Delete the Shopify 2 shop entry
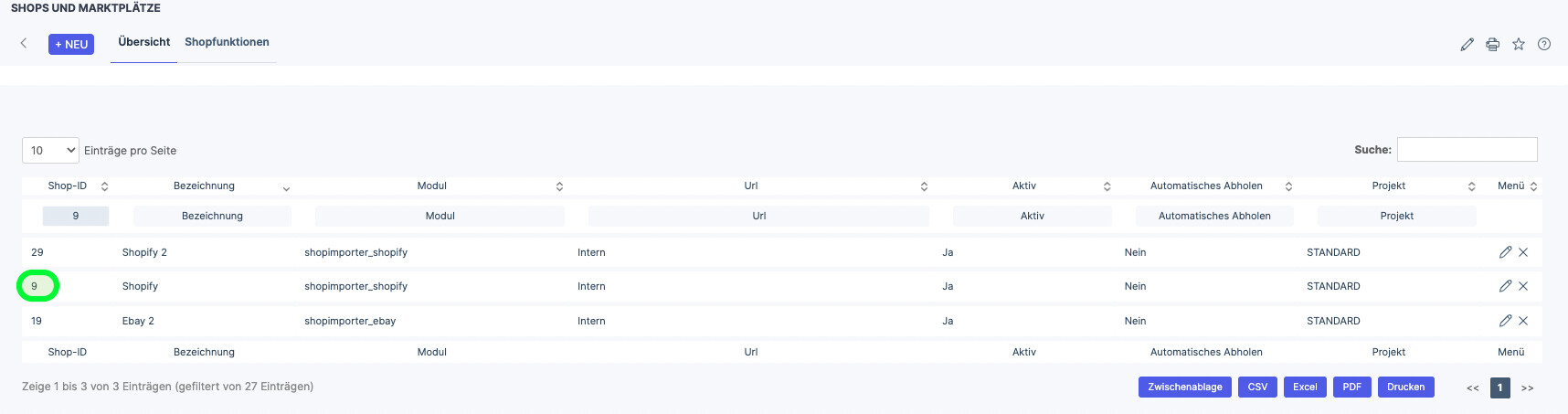 [1523, 252]
